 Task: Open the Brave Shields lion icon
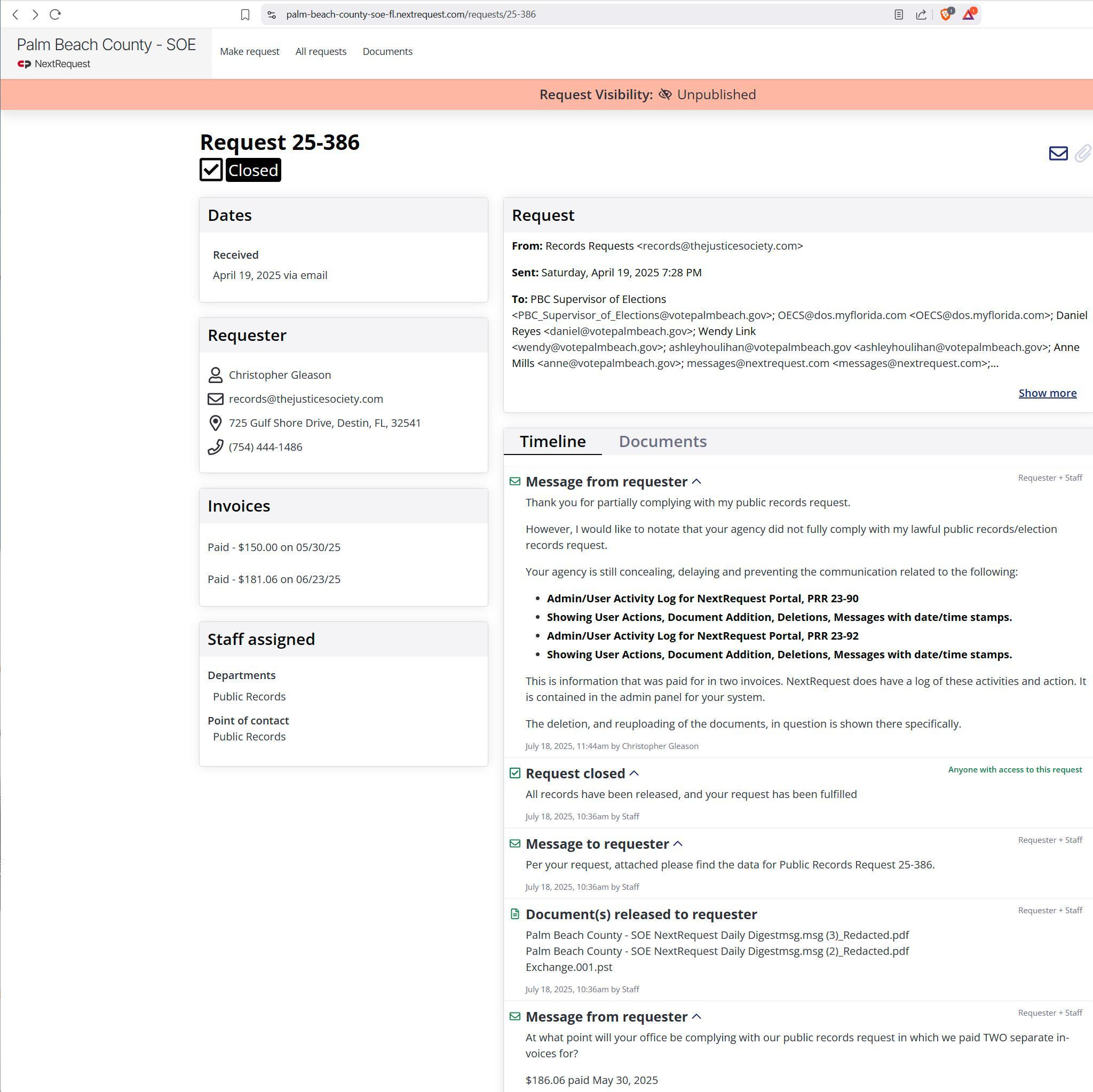click(945, 14)
